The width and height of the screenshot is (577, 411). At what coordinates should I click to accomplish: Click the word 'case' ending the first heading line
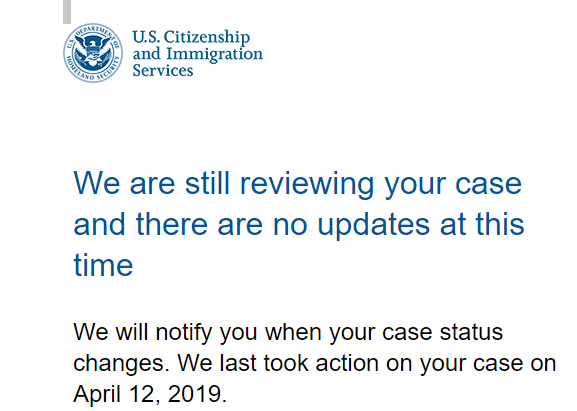(x=489, y=184)
